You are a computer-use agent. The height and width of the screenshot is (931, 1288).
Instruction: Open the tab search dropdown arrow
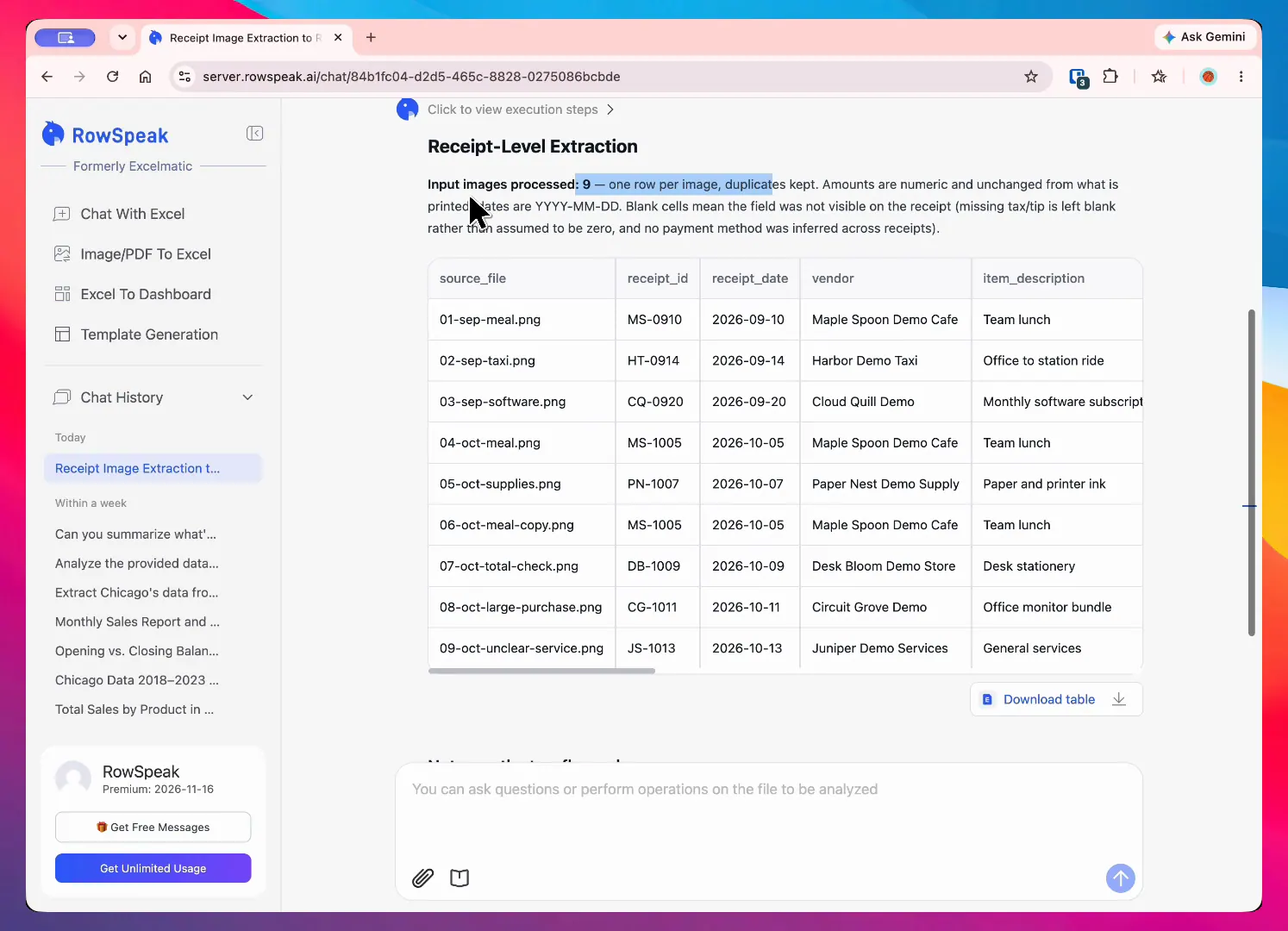tap(122, 37)
